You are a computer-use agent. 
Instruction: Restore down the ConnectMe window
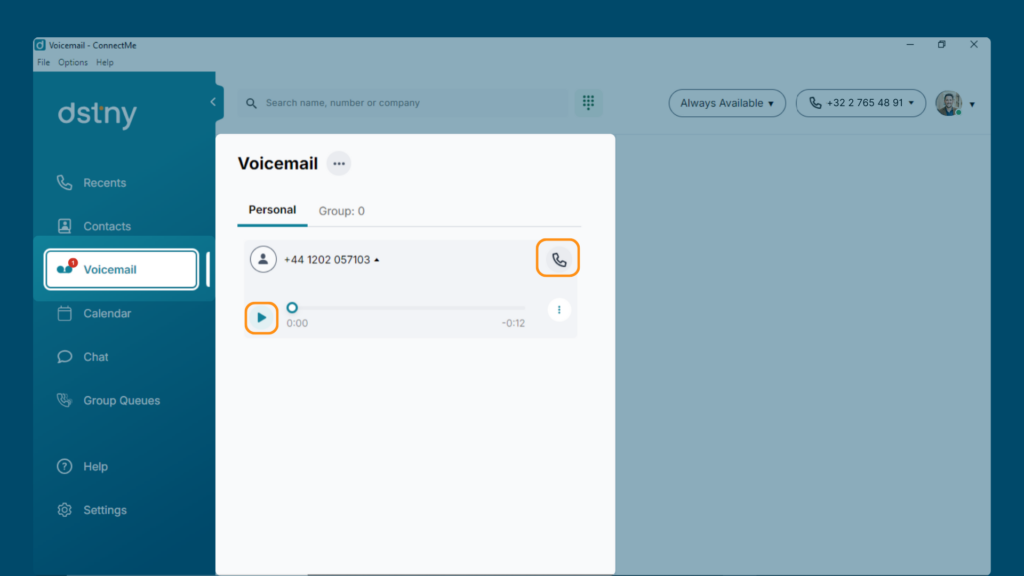942,44
